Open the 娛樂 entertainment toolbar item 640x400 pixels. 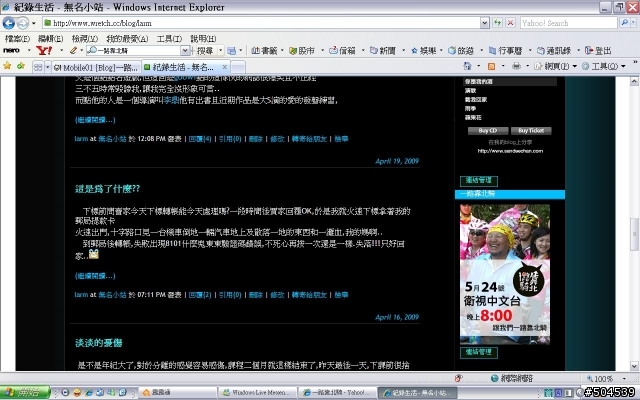coord(424,51)
